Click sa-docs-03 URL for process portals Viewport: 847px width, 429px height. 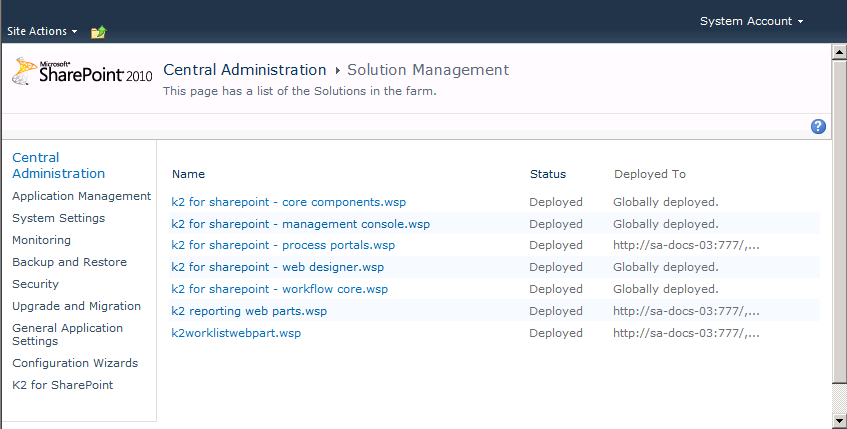click(686, 245)
